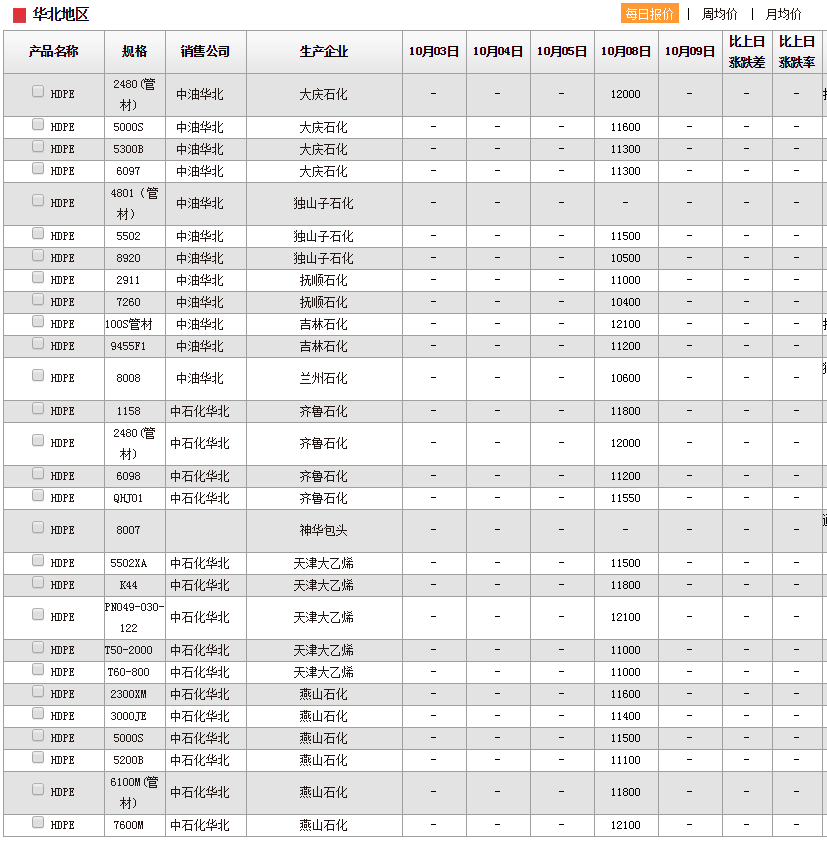Select checkbox for HDPE 5502 独山子石化
Screen dimensions: 827x841
coord(38,233)
